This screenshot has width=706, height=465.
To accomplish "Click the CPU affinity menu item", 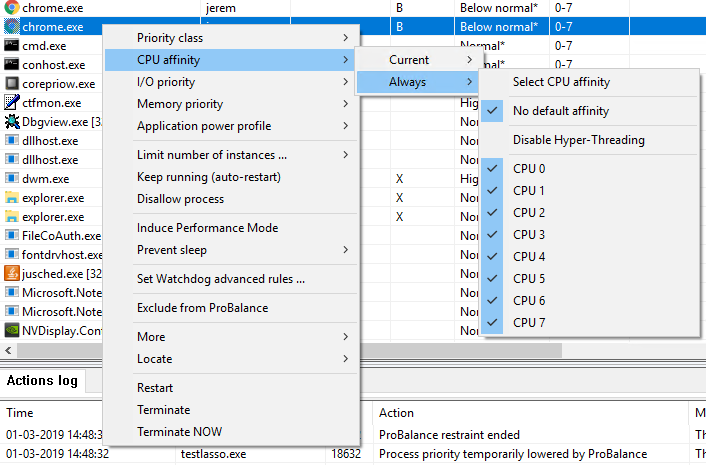I will [231, 60].
